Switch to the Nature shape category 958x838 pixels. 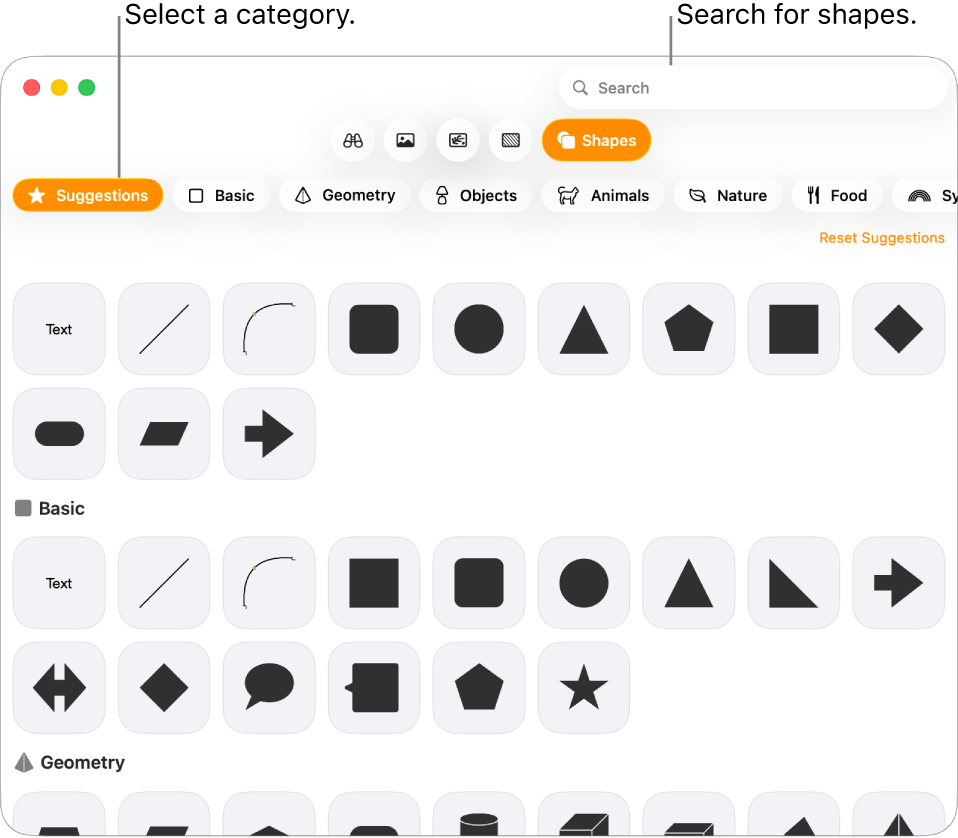[x=727, y=195]
